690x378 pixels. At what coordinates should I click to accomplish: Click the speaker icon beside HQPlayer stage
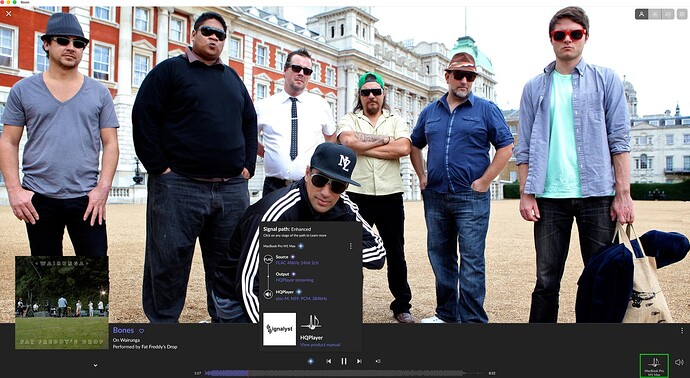[268, 294]
